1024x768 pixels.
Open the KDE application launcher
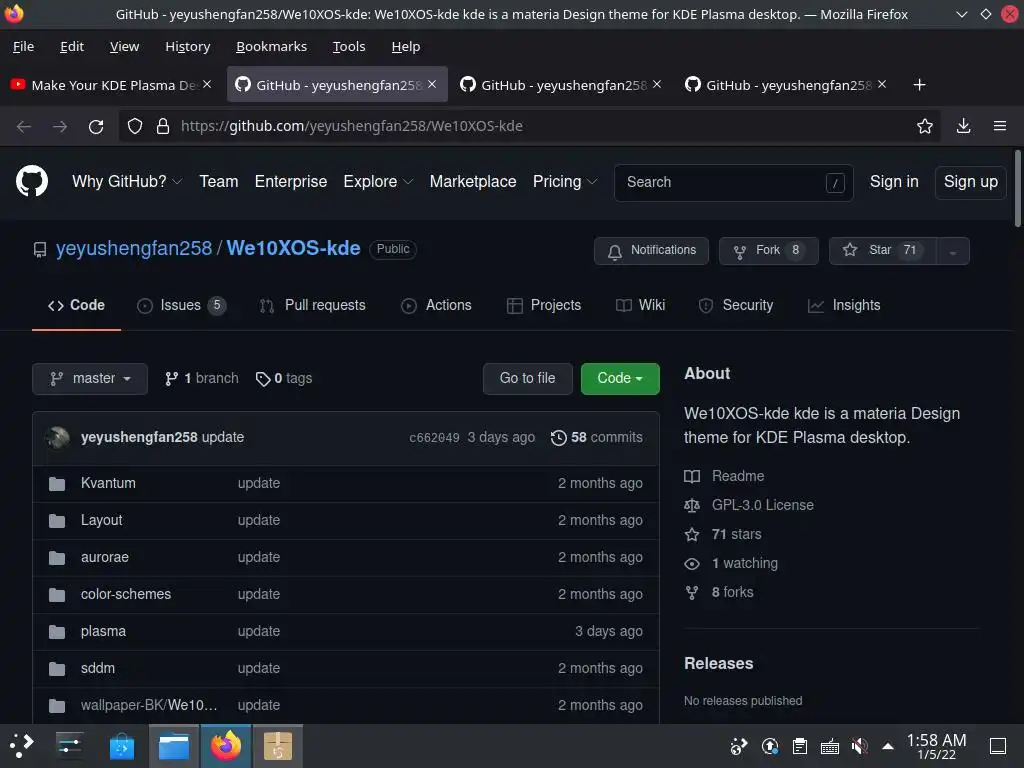pyautogui.click(x=21, y=745)
